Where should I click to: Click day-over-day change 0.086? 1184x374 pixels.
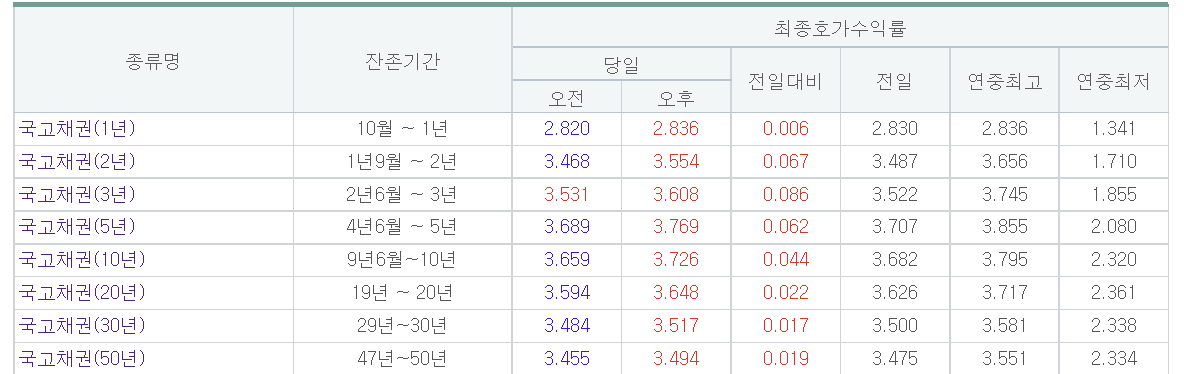[x=785, y=194]
